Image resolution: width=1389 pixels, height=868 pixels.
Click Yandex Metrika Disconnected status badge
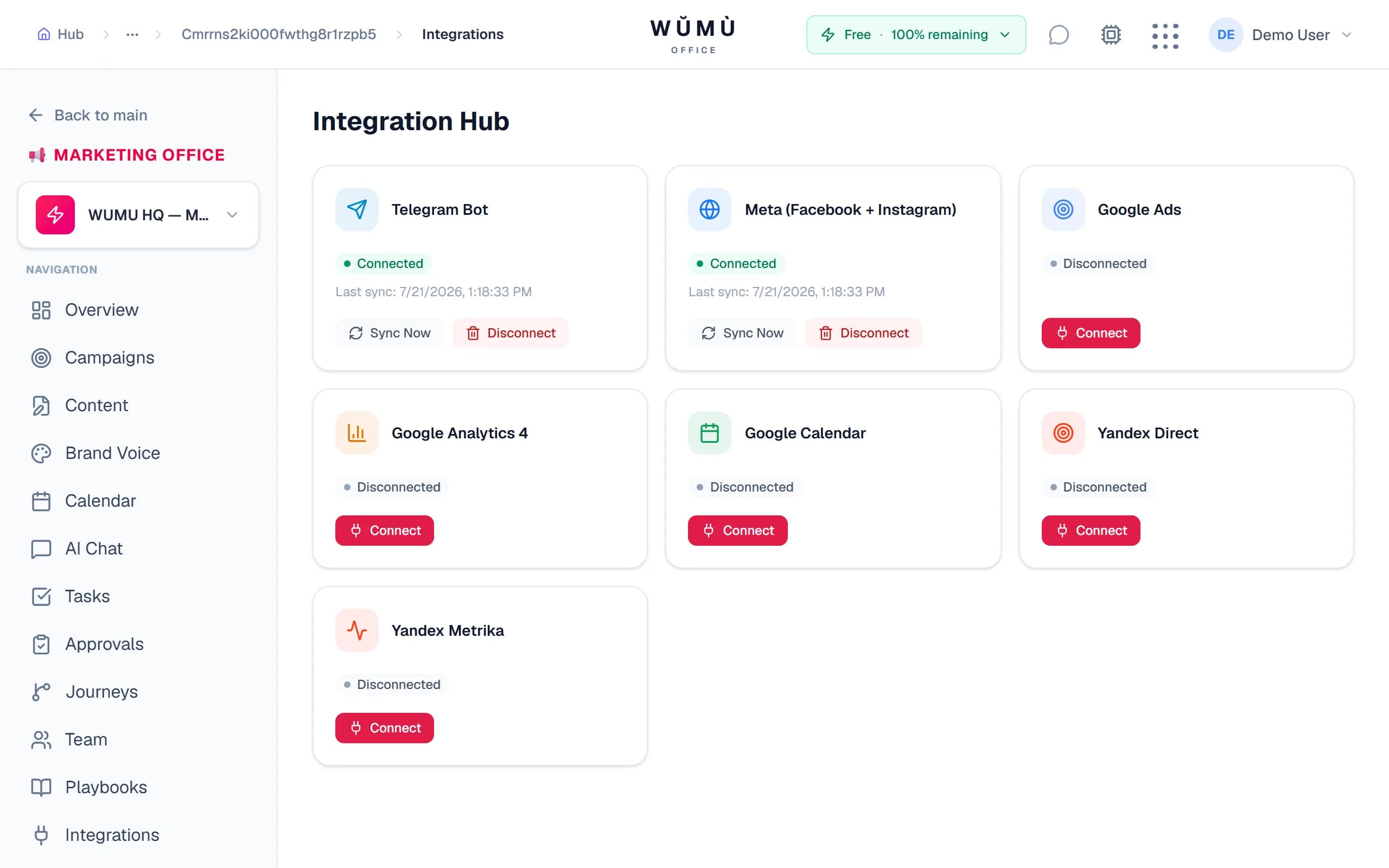pos(392,684)
